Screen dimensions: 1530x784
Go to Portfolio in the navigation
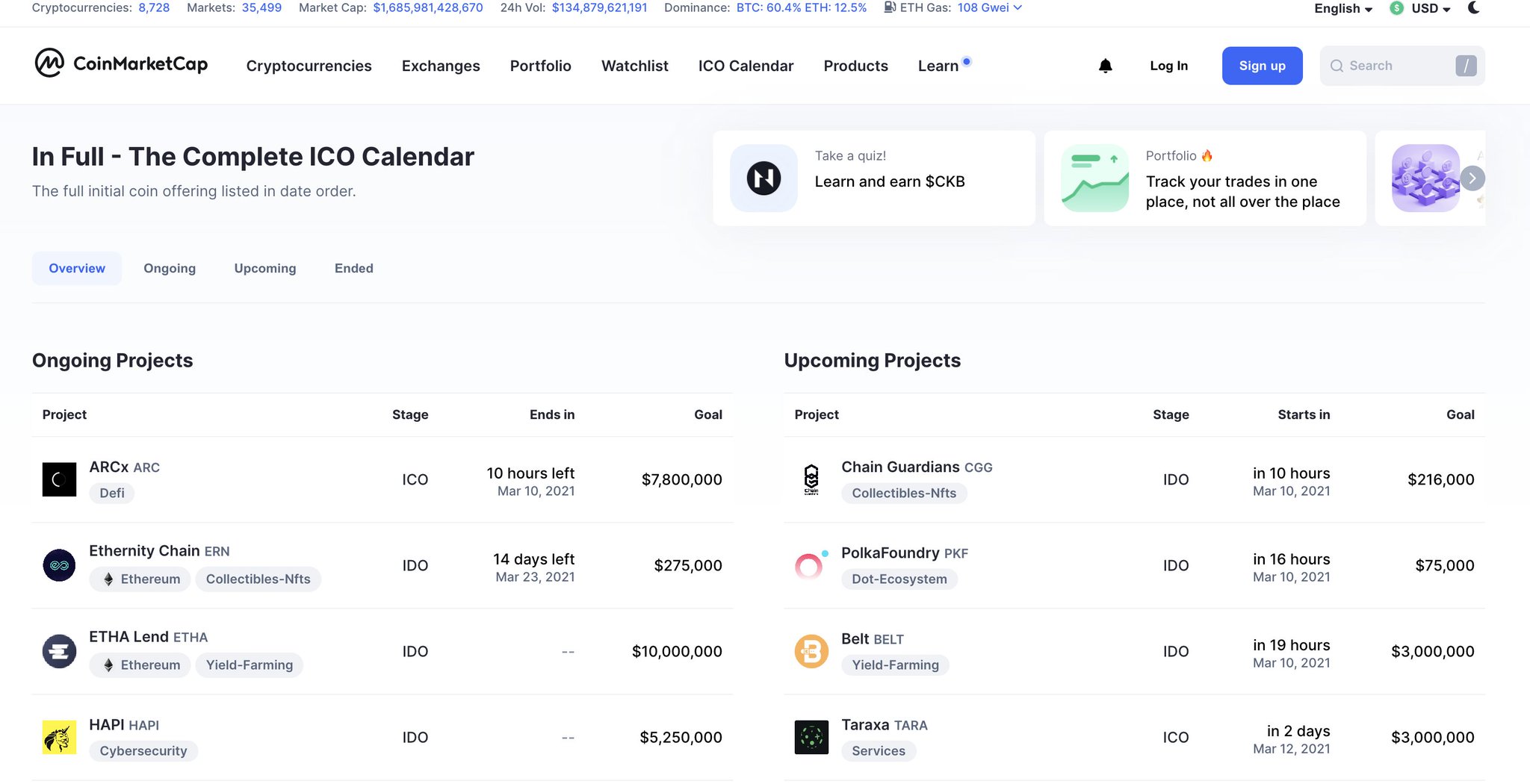click(x=540, y=66)
